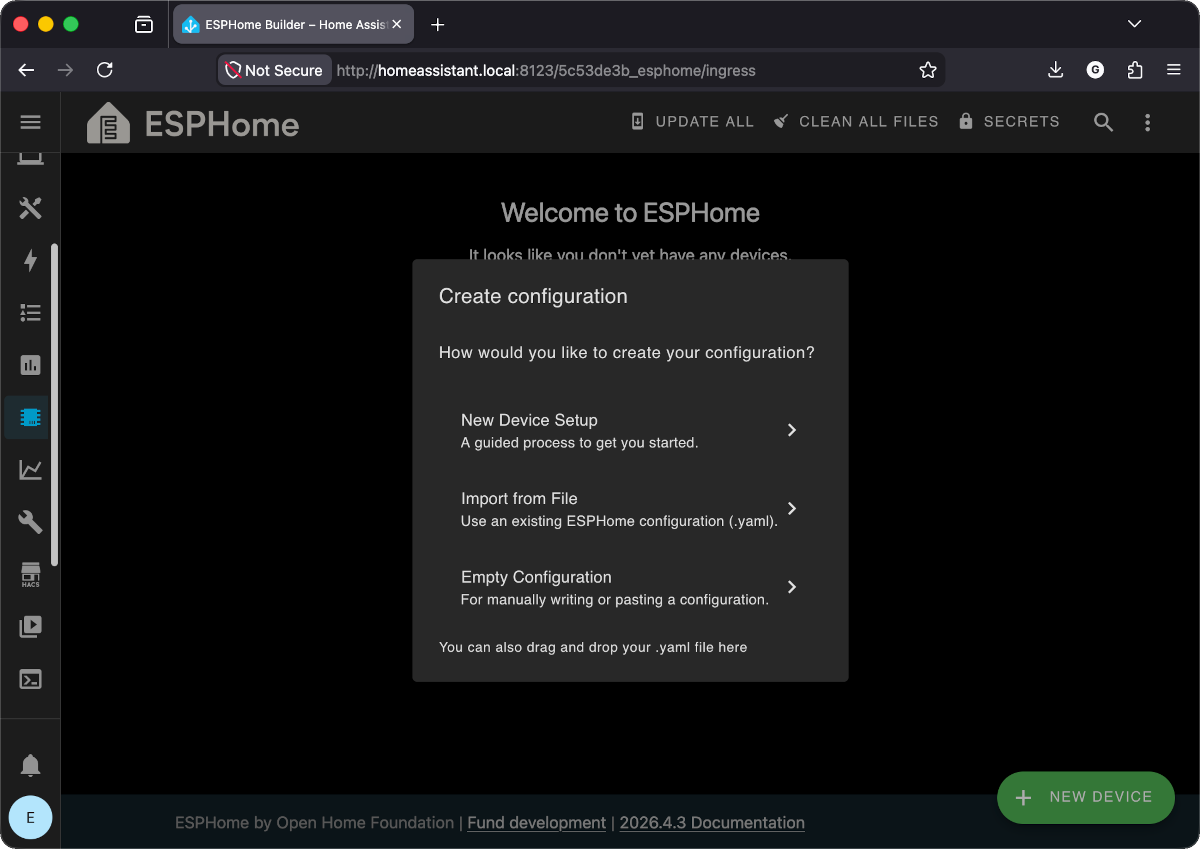
Task: Click the ESPHome by Open Home Foundation text
Action: tap(314, 823)
